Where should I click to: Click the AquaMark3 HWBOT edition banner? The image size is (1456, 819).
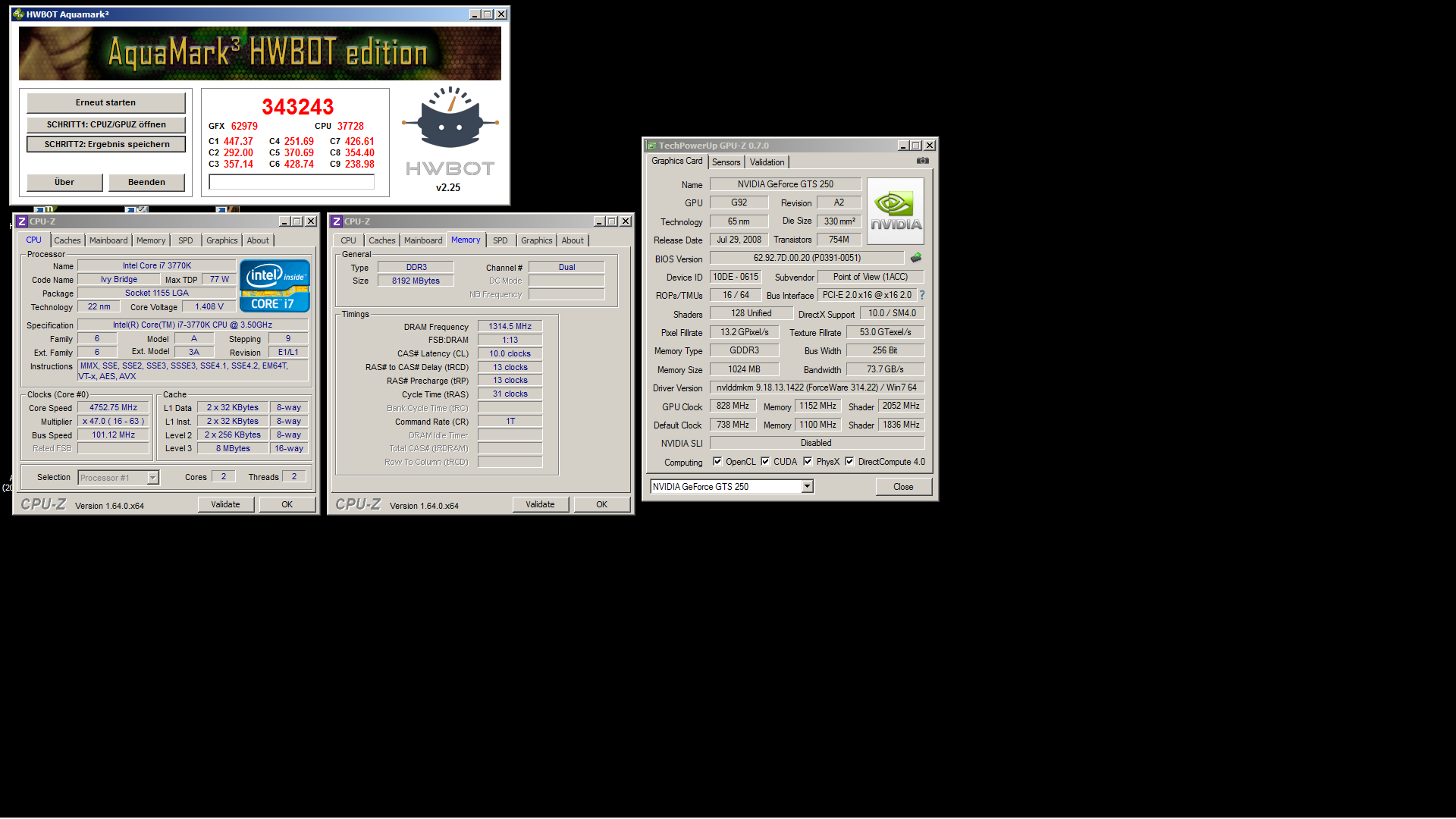(x=260, y=53)
